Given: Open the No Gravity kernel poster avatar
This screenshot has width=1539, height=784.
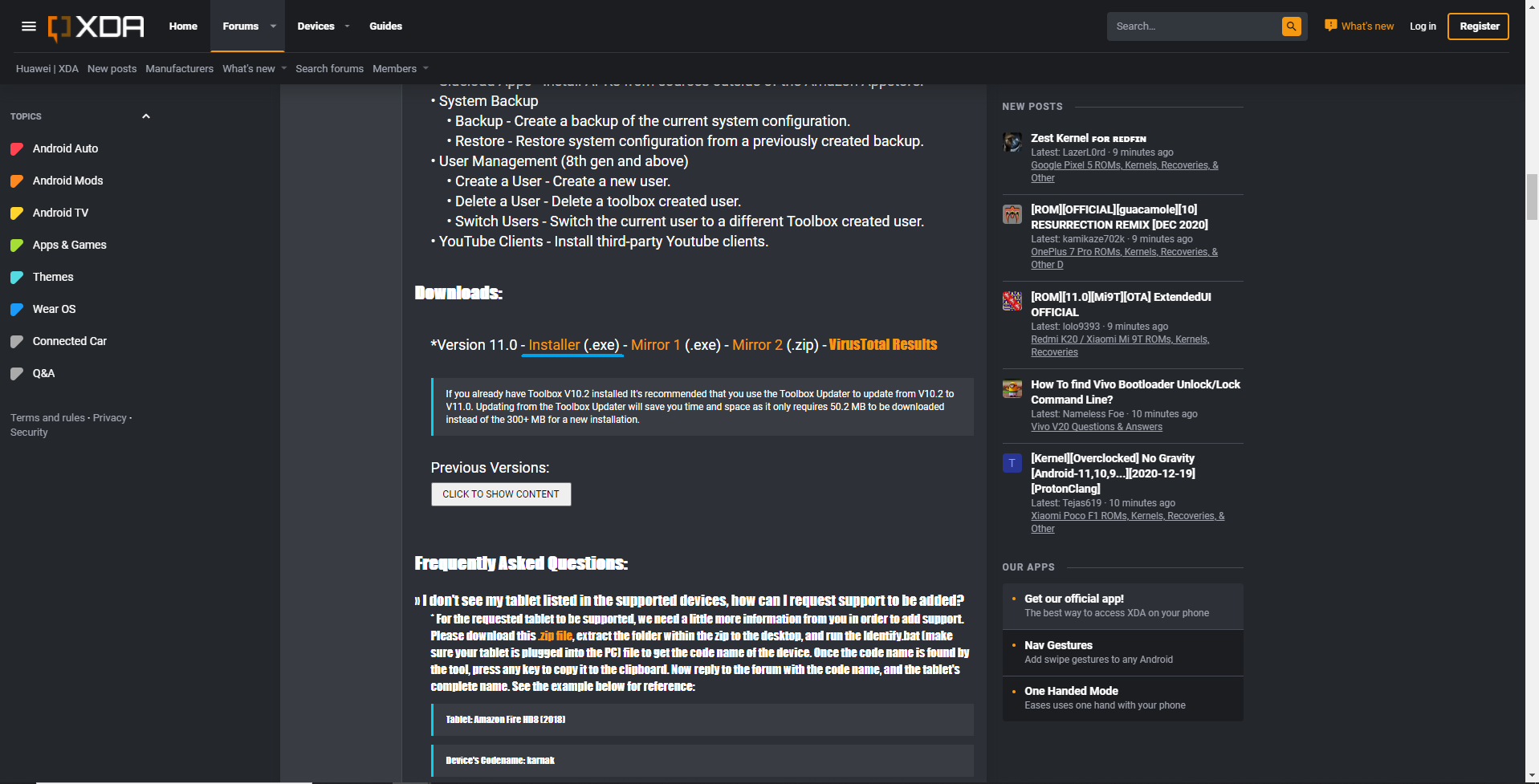Looking at the screenshot, I should [x=1012, y=462].
